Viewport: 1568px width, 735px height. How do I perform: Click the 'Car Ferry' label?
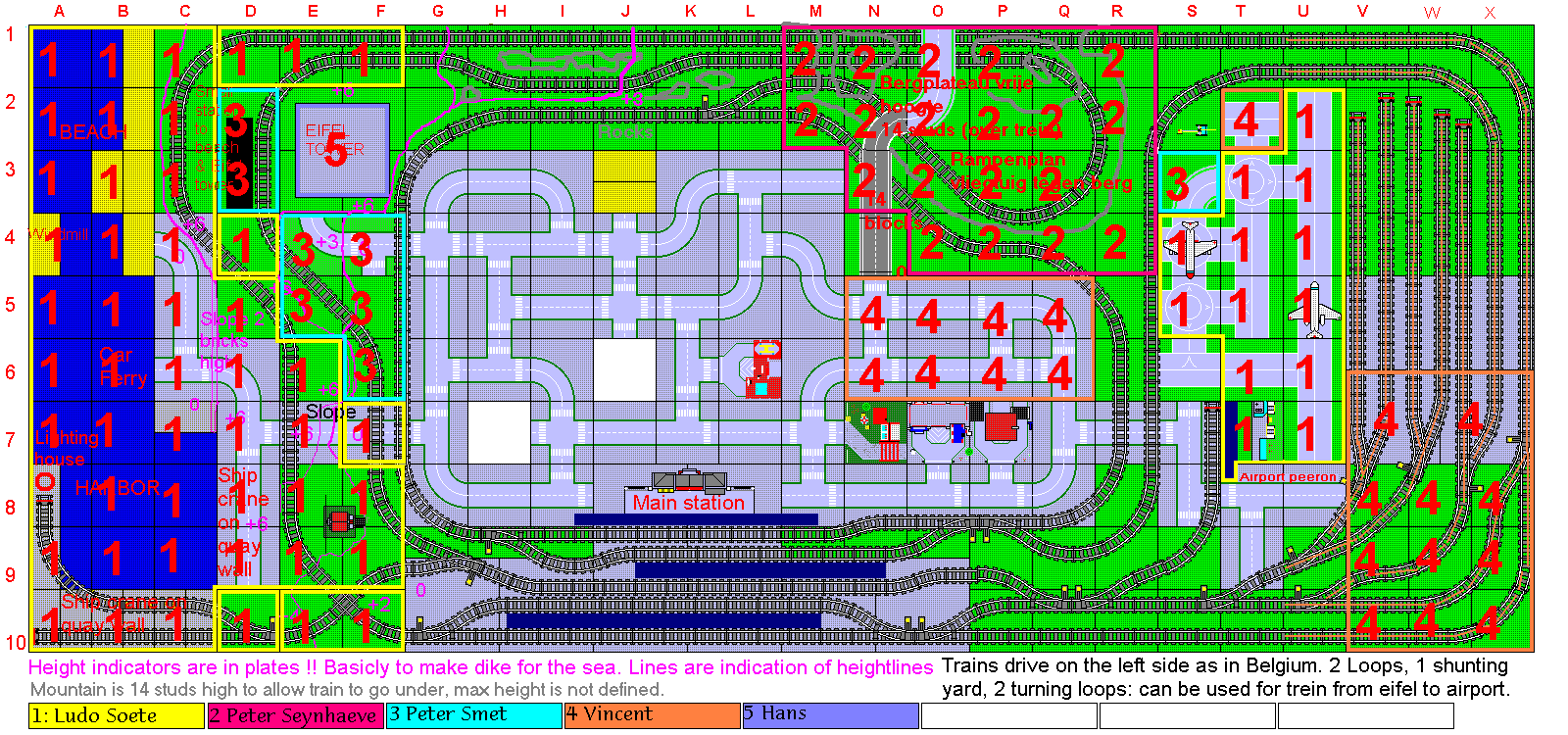coord(122,367)
